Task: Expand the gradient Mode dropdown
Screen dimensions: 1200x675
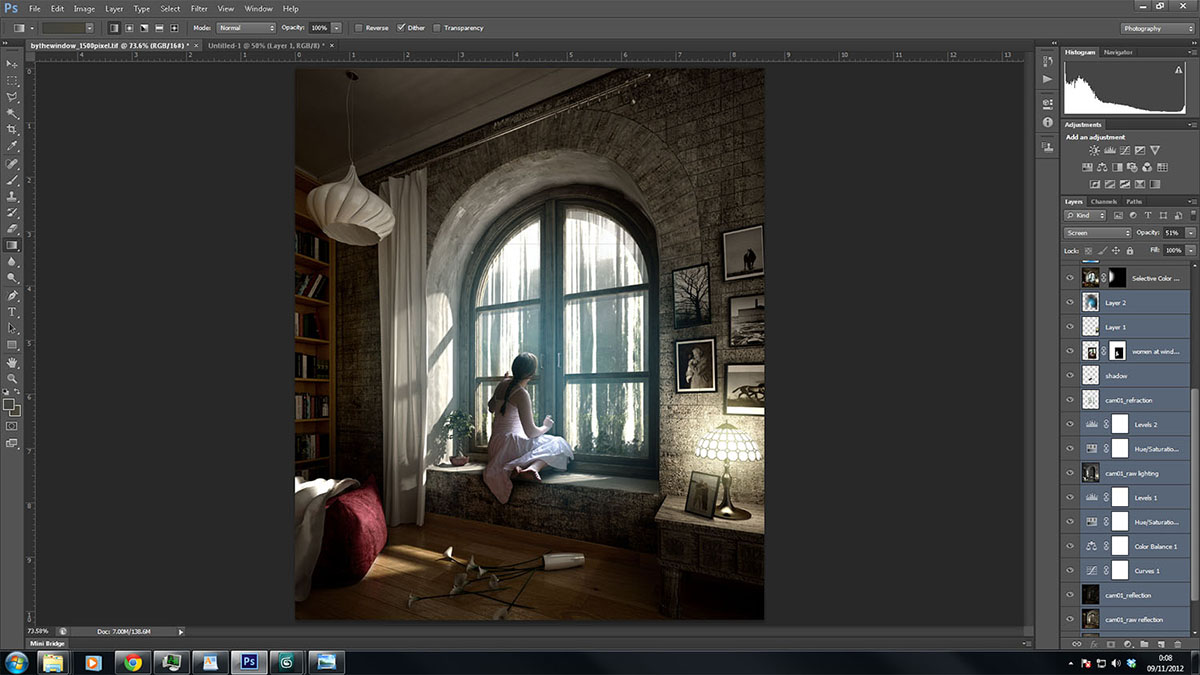Action: point(245,28)
